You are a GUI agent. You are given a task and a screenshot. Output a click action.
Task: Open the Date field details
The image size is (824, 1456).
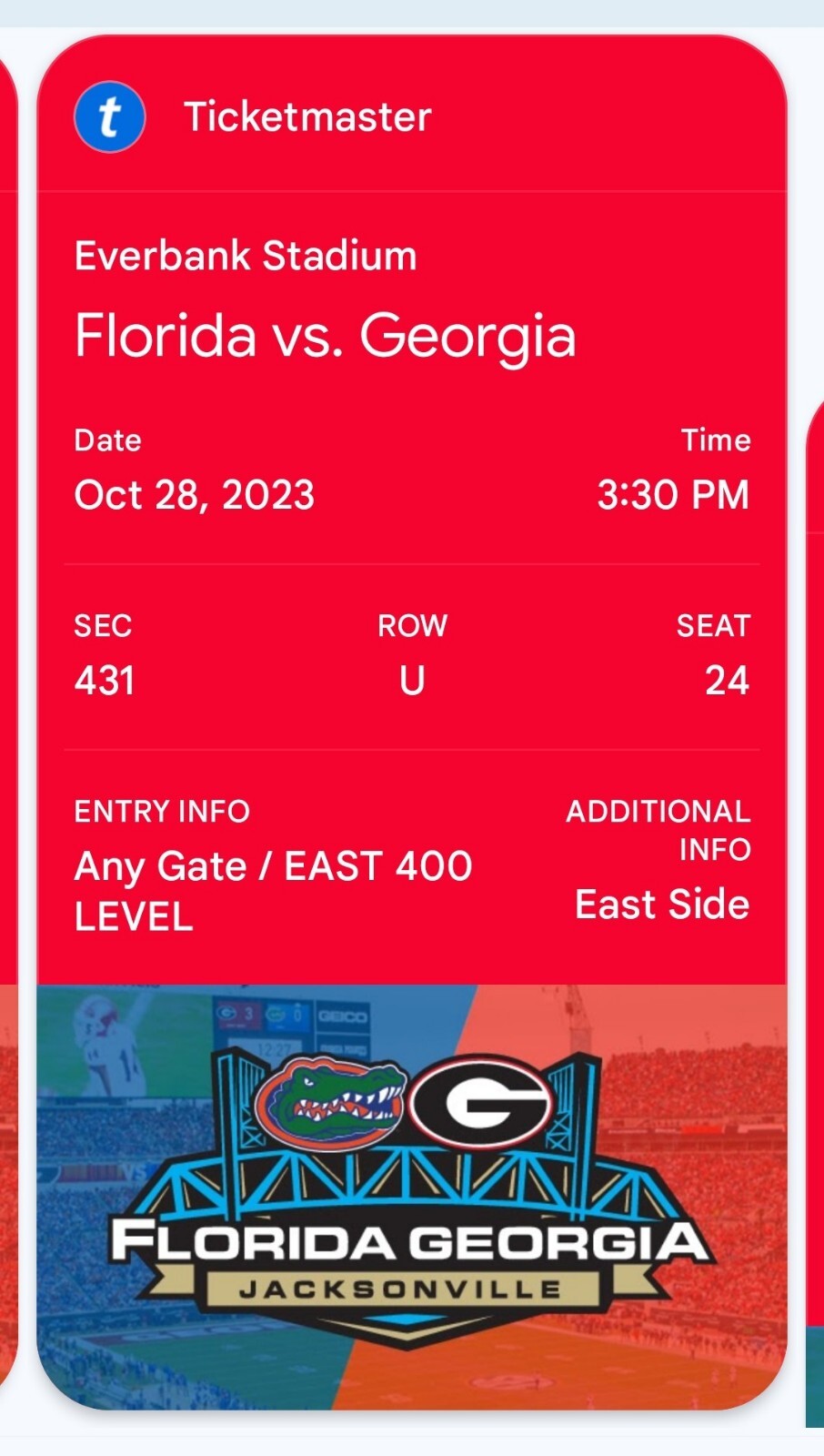pyautogui.click(x=108, y=440)
